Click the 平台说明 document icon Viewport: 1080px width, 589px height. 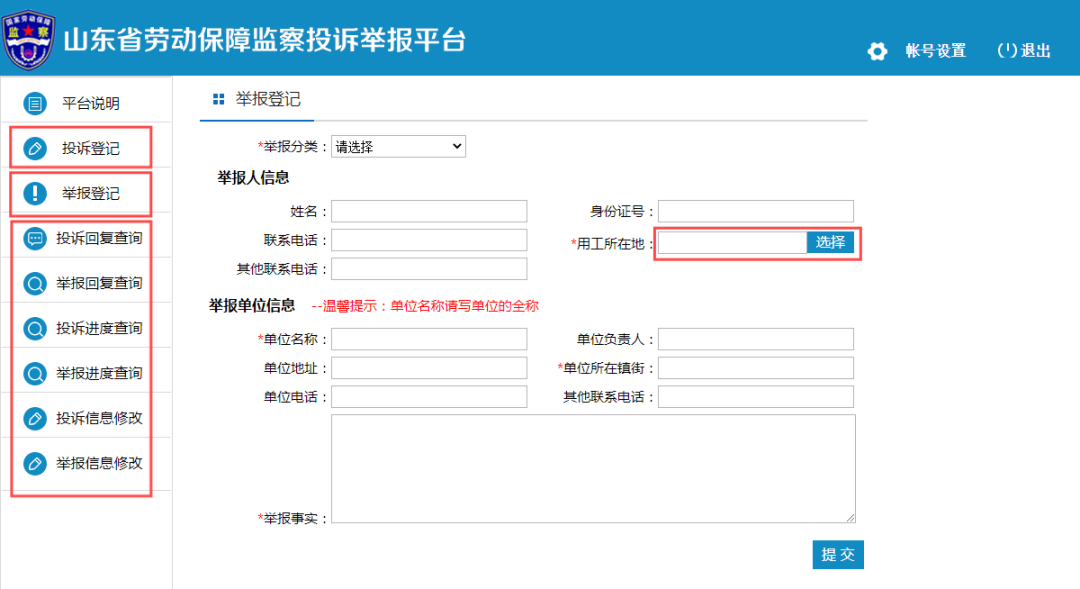[36, 103]
